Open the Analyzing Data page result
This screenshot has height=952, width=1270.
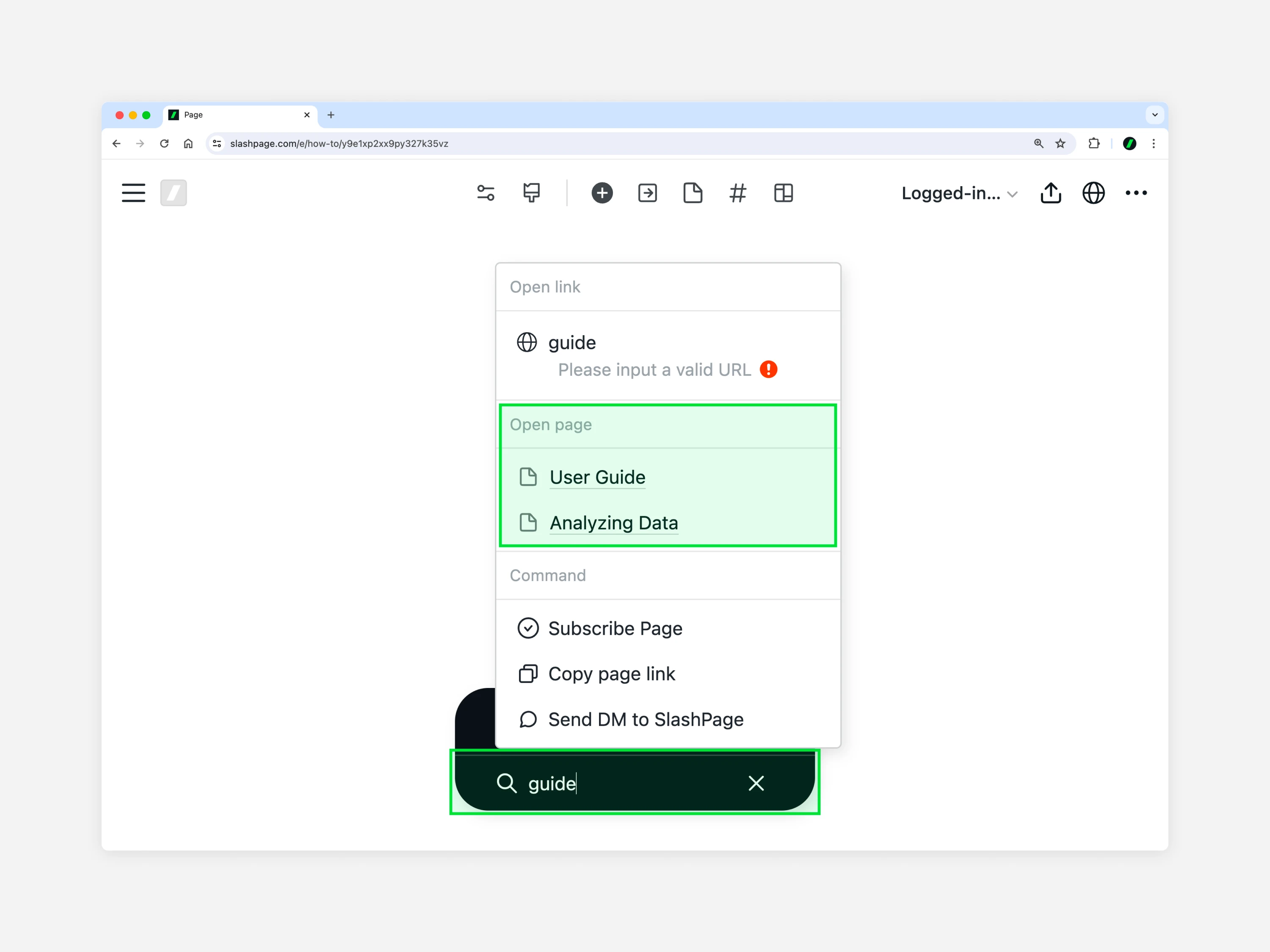pyautogui.click(x=613, y=523)
